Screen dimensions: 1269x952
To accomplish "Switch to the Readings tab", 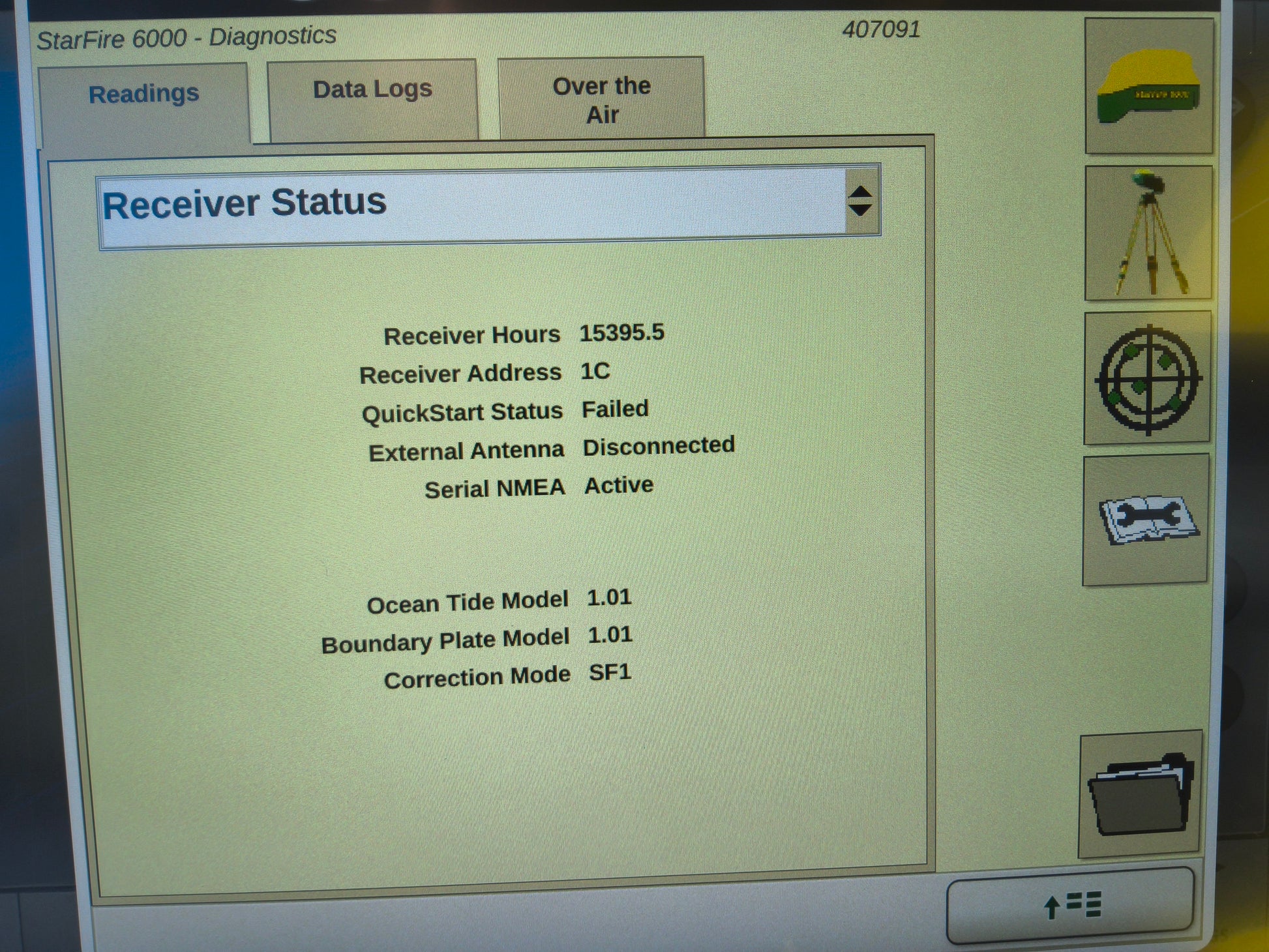I will pyautogui.click(x=143, y=95).
